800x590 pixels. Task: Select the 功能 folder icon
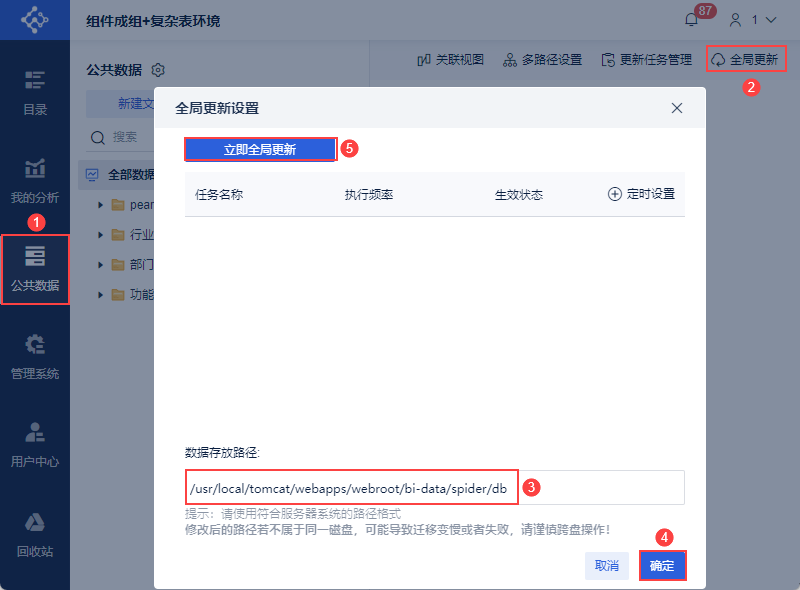click(118, 294)
